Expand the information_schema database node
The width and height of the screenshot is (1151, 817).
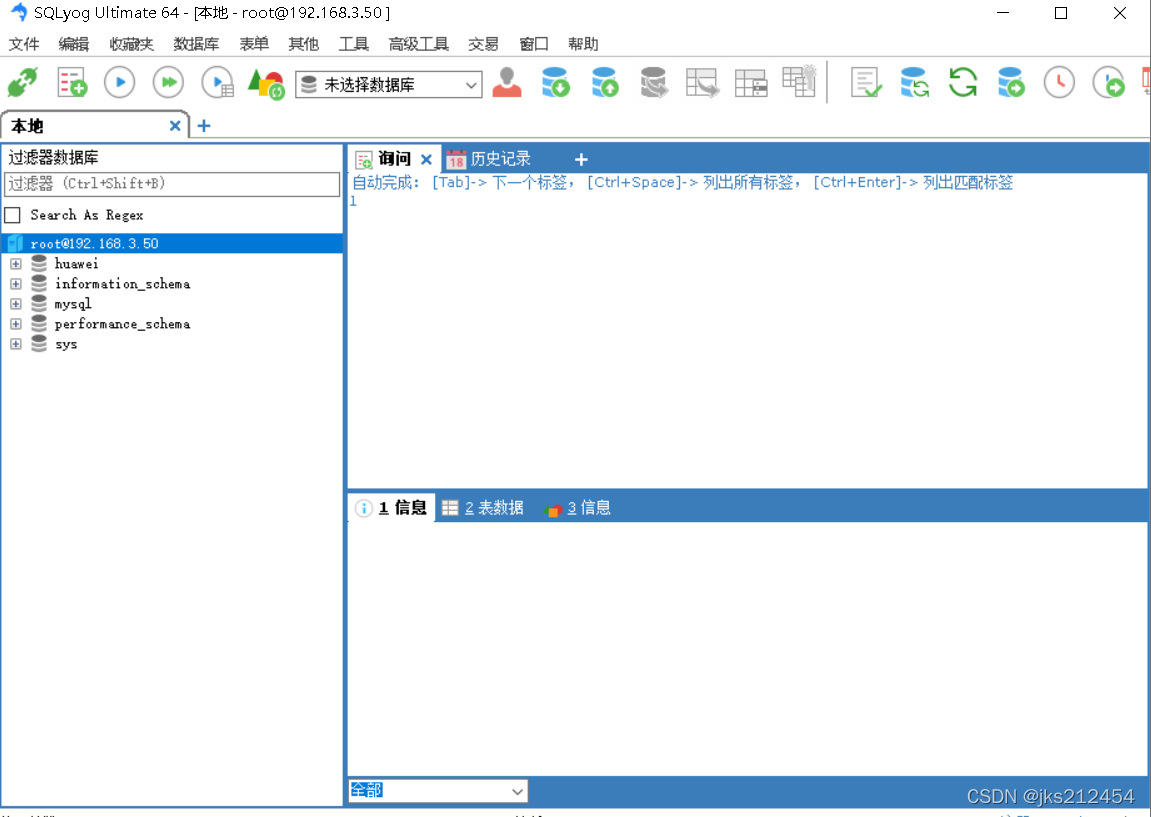point(15,284)
